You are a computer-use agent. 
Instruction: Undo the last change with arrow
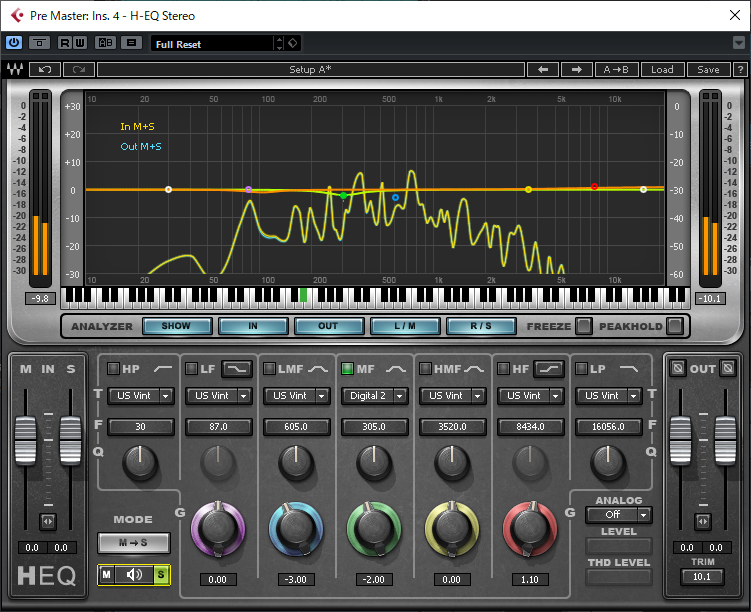tap(45, 70)
